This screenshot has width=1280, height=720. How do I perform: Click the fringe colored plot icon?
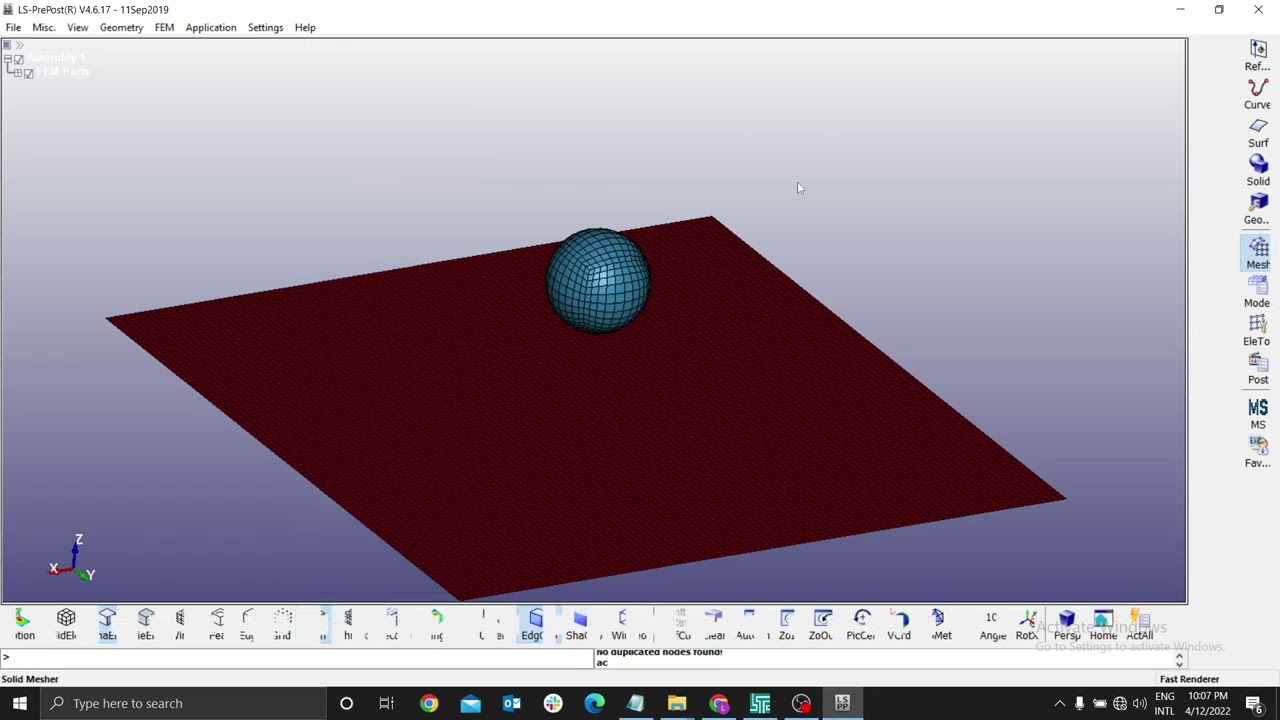[x=24, y=625]
